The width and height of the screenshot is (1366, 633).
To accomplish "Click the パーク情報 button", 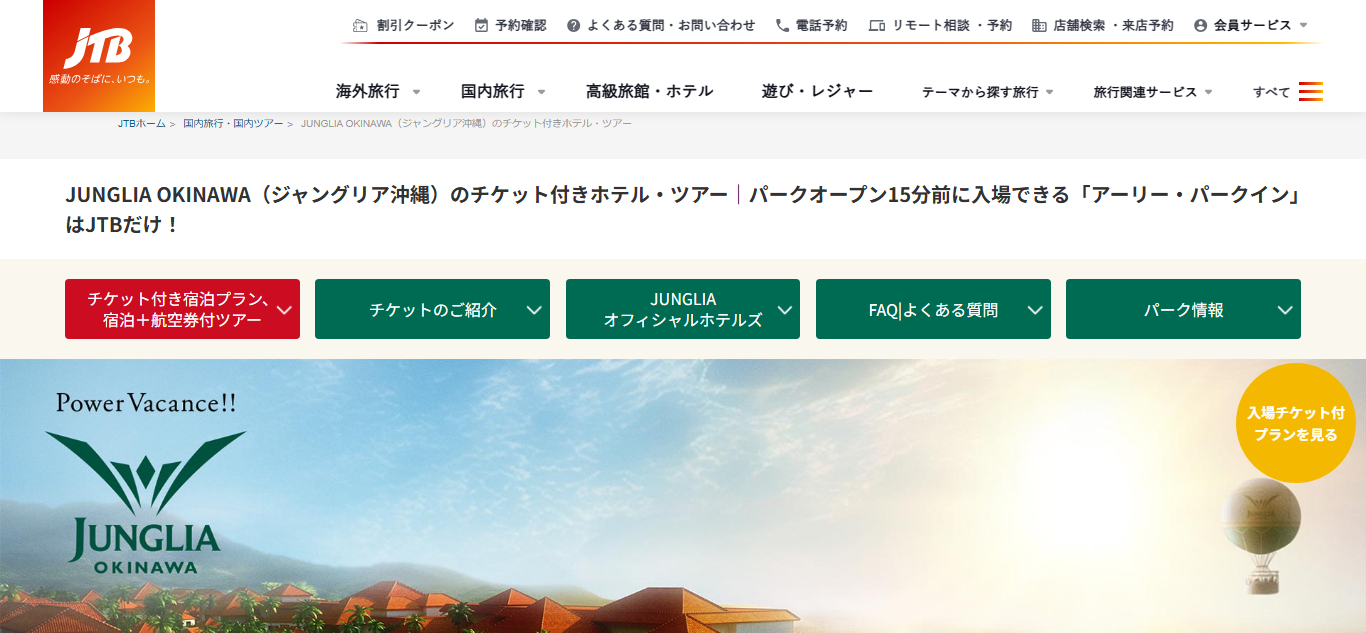I will click(1183, 309).
